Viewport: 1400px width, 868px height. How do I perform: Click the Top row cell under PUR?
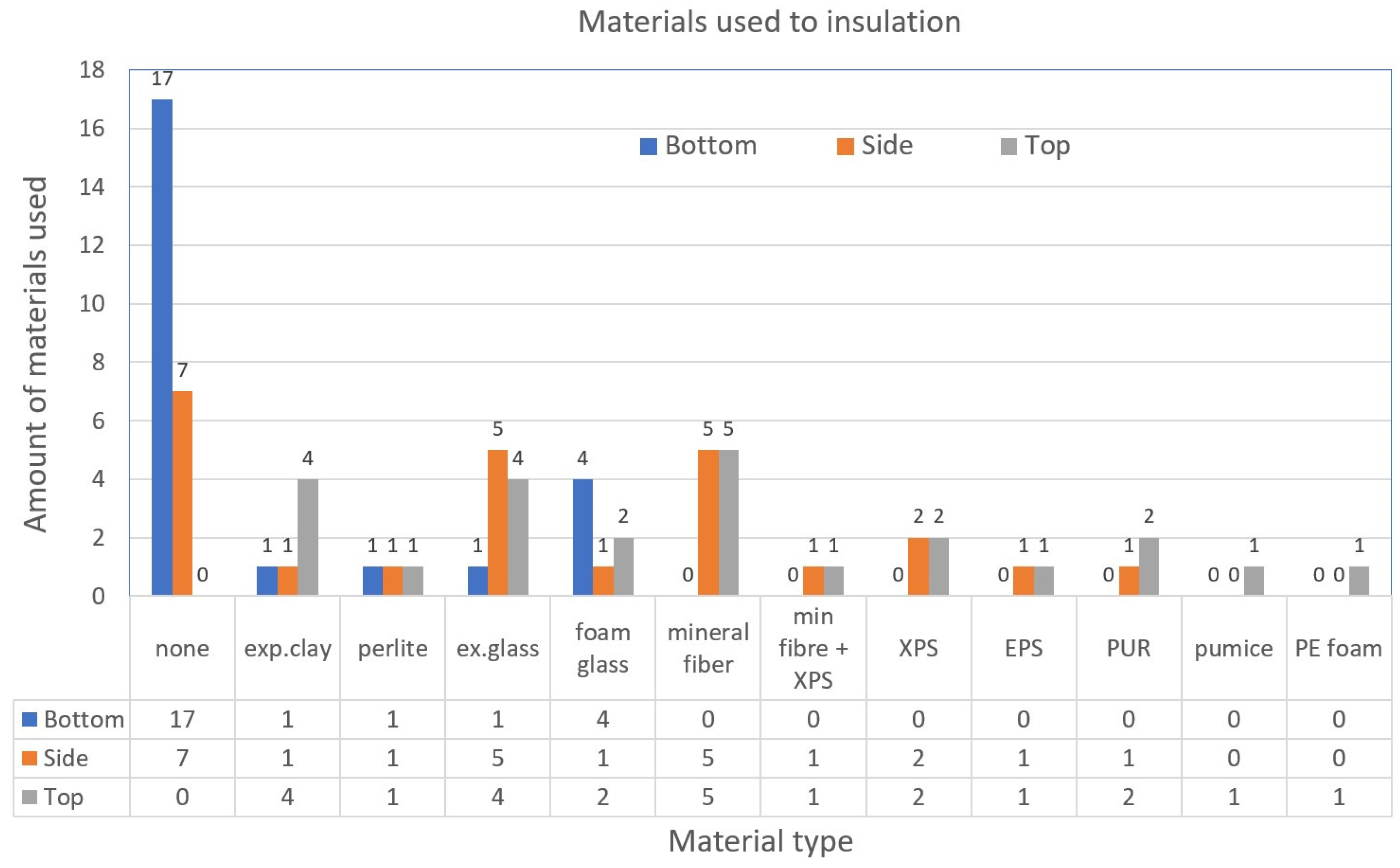click(1128, 797)
